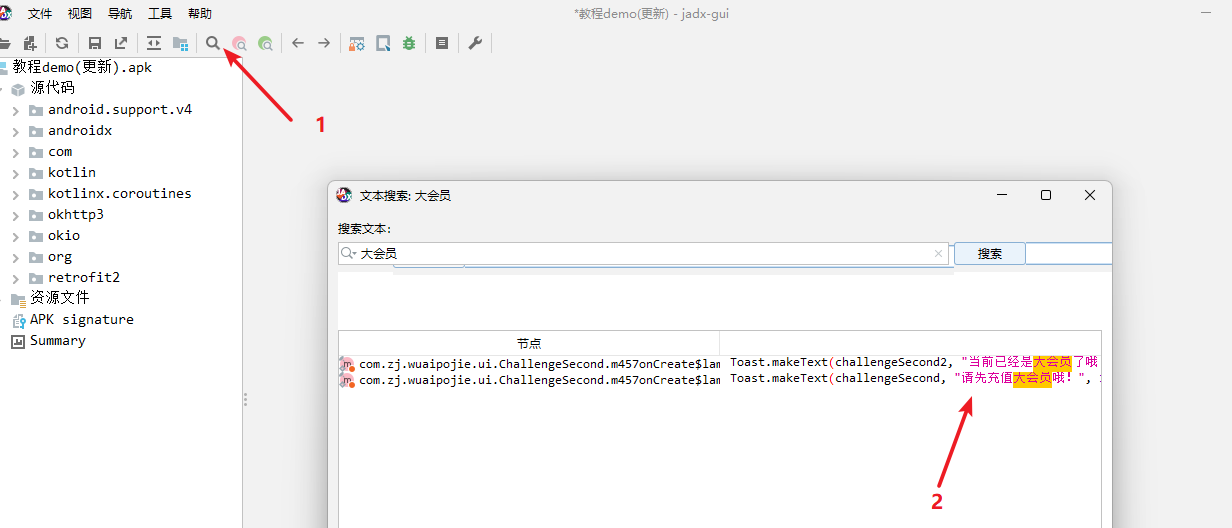Click the search-options magnifier in the search field
1232x528 pixels.
coord(349,254)
